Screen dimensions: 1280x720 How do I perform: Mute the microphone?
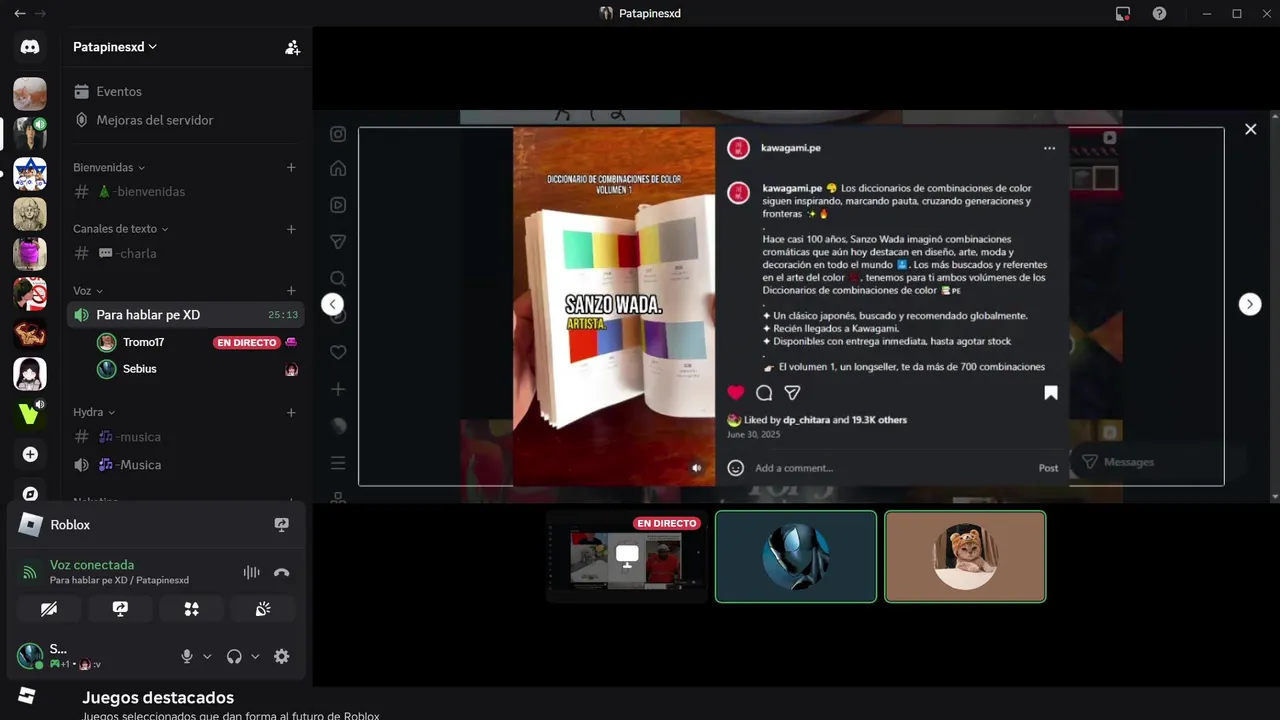(186, 657)
